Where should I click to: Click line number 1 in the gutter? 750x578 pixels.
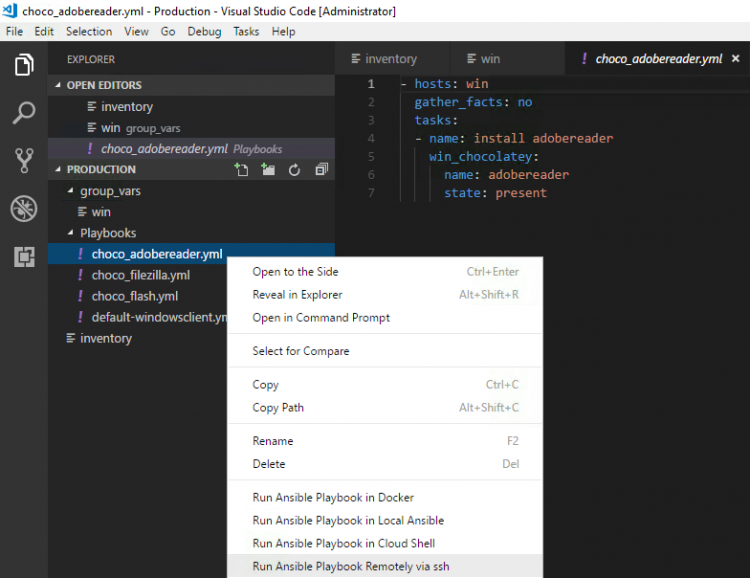(371, 84)
